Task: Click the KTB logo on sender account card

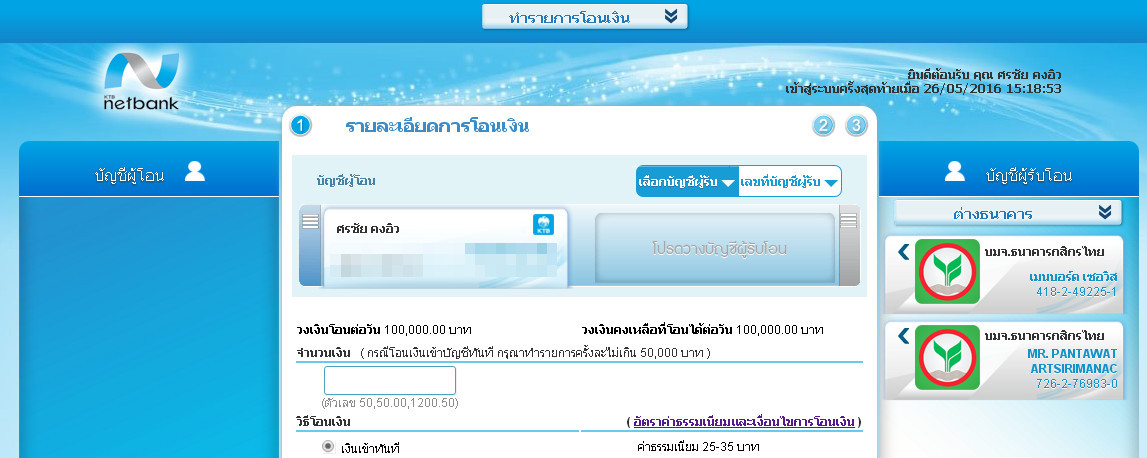Action: [544, 225]
